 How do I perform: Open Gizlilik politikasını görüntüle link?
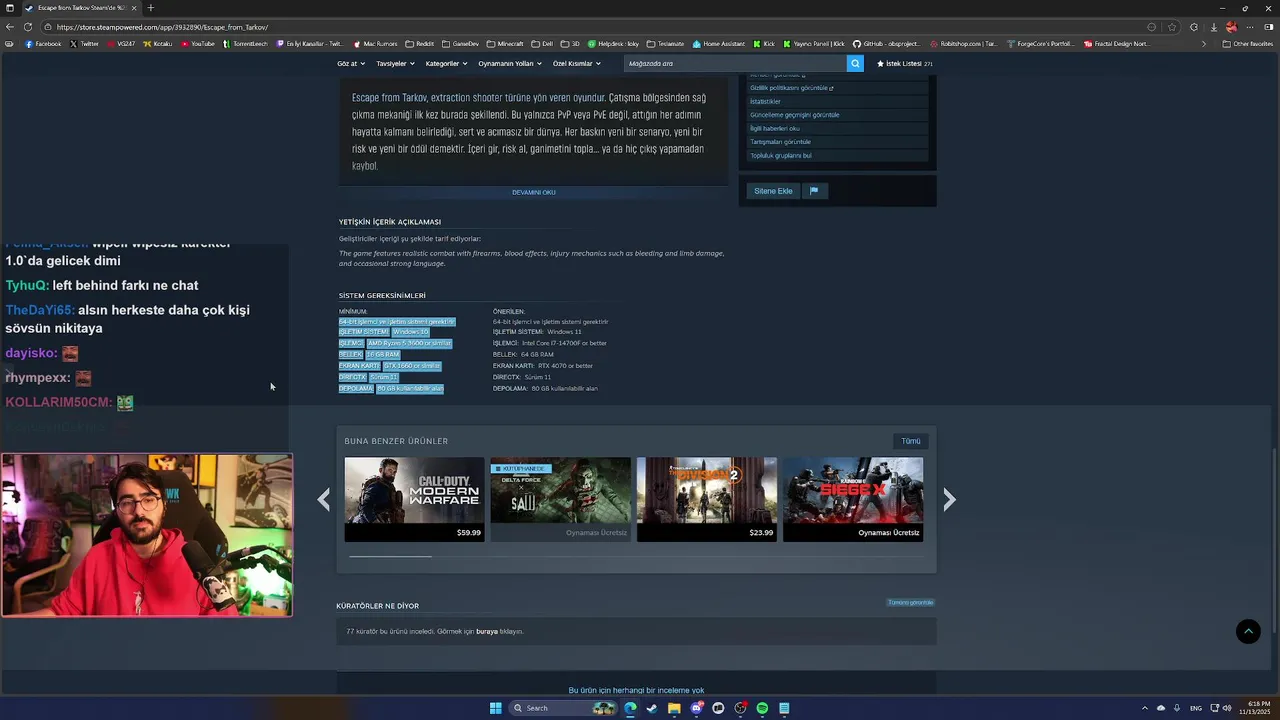[x=792, y=88]
